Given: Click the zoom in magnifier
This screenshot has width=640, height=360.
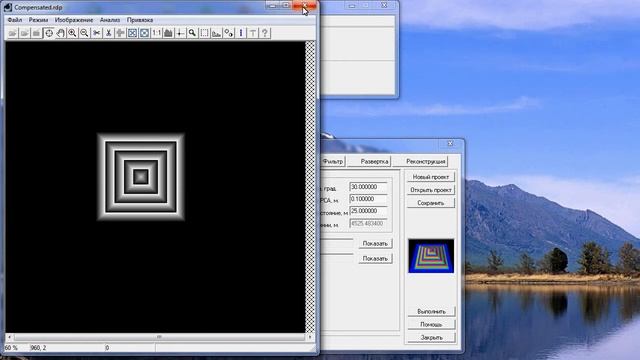Looking at the screenshot, I should pos(72,33).
